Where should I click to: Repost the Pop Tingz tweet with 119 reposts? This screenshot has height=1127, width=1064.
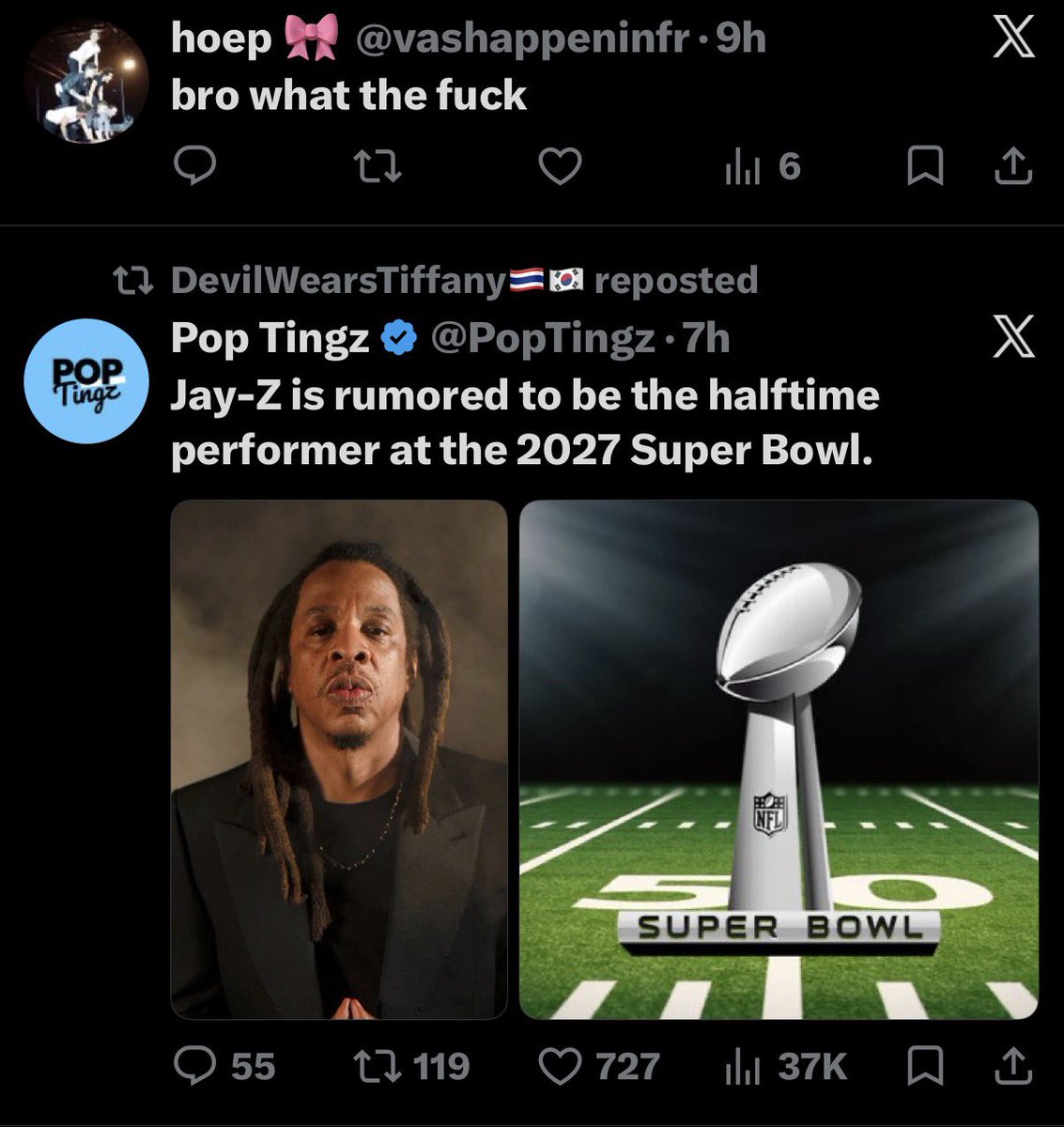[x=410, y=1067]
